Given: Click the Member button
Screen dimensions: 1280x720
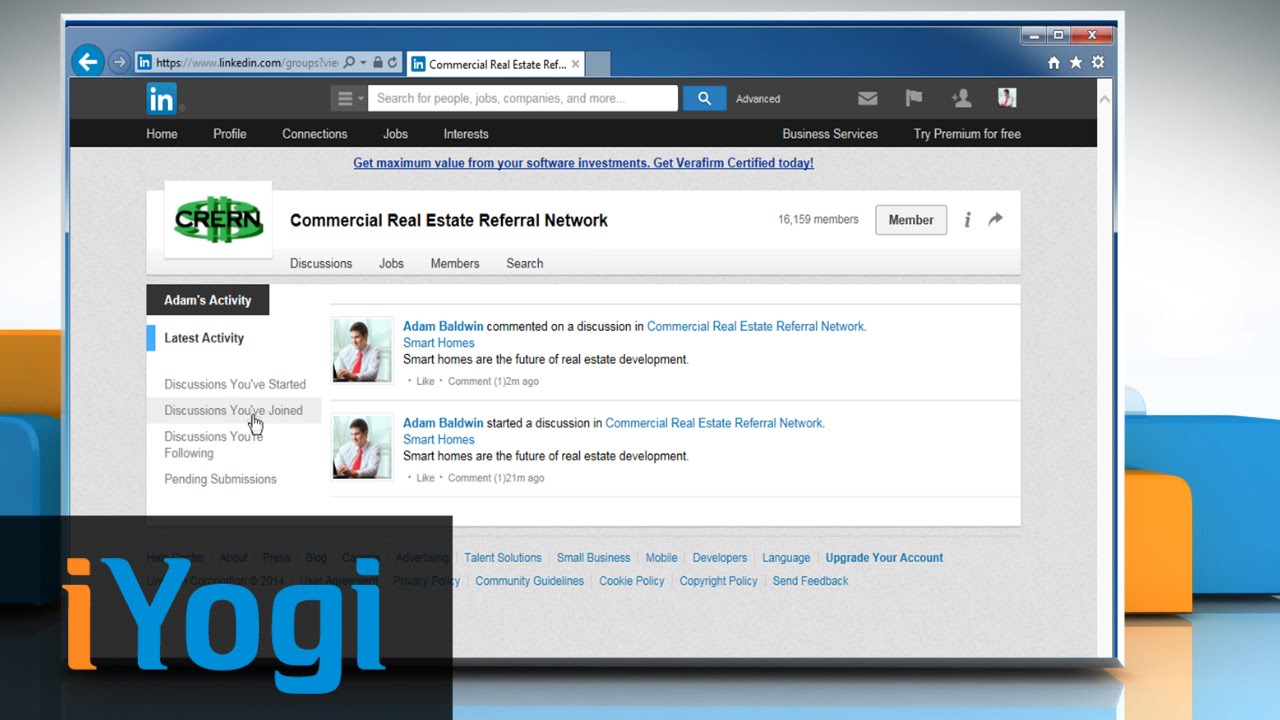Looking at the screenshot, I should (911, 220).
